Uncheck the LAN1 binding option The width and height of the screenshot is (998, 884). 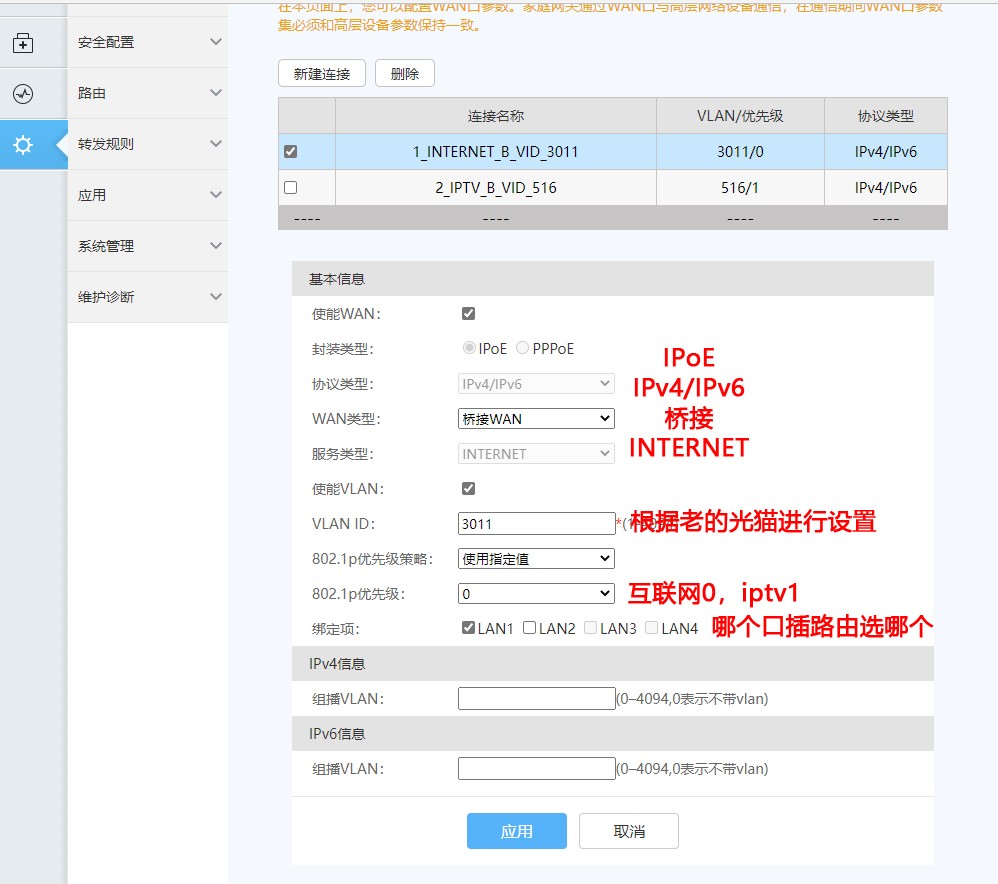pos(466,627)
